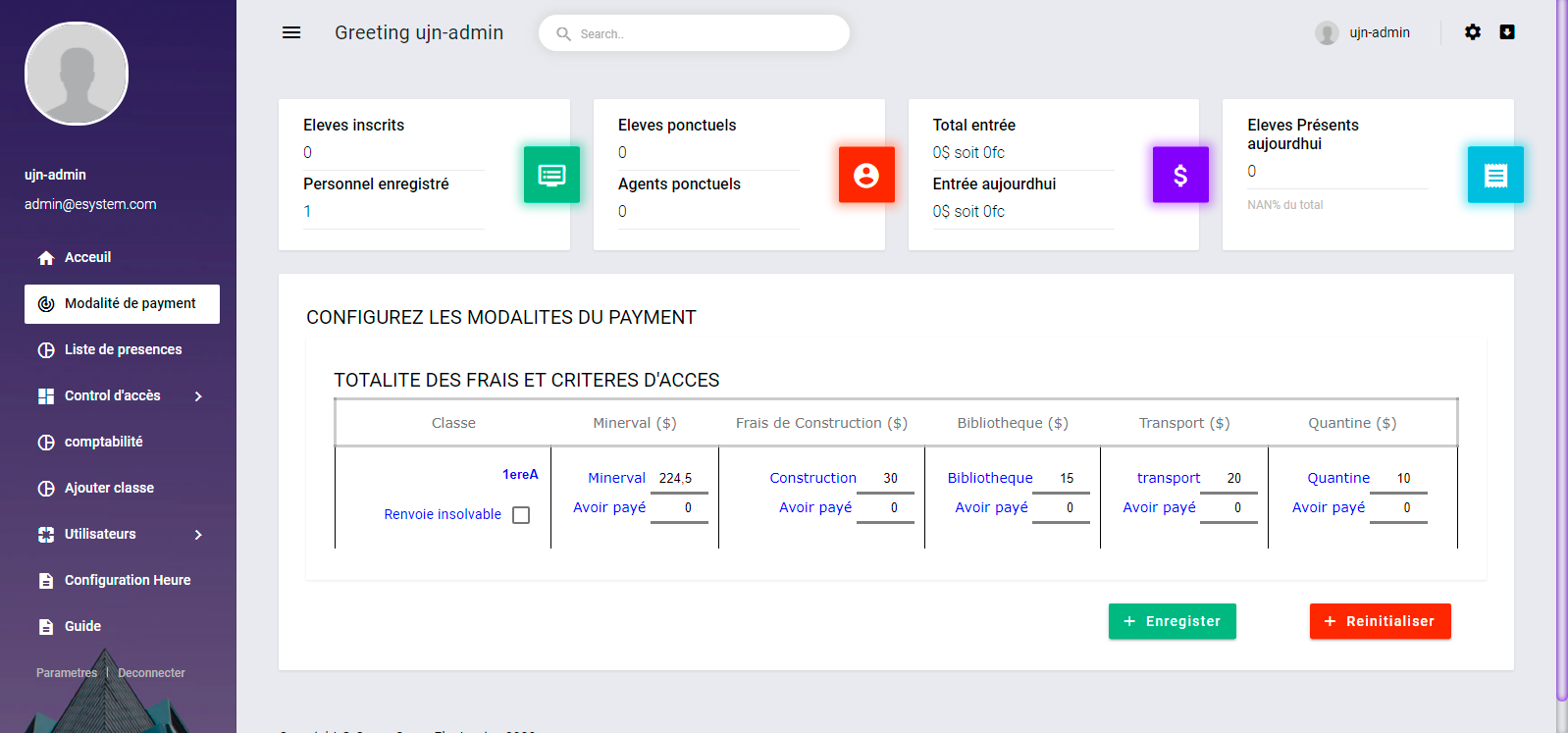Toggle the Renvoie insolvable checkbox

(x=521, y=515)
